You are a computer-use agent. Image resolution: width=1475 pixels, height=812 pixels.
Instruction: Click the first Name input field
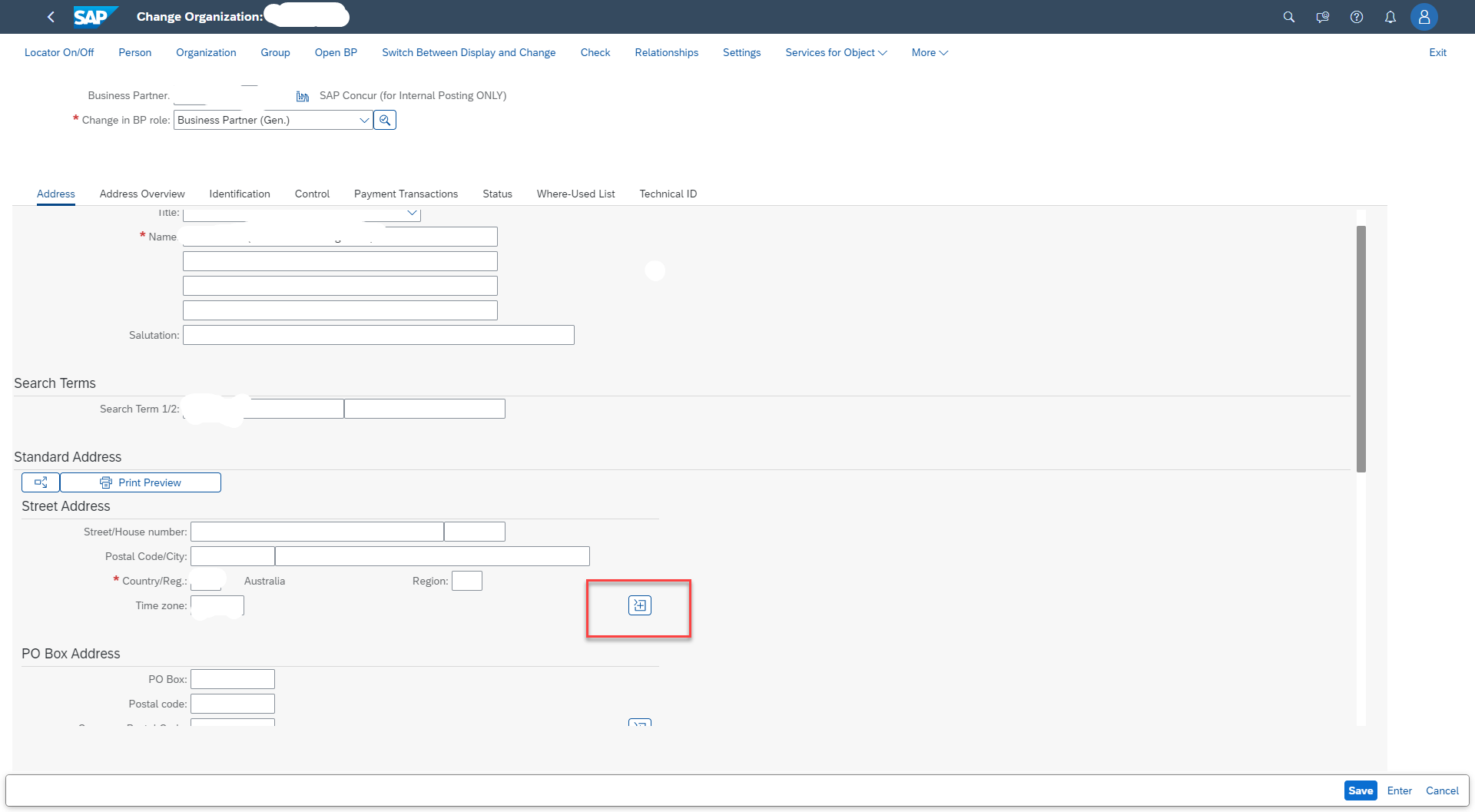340,237
